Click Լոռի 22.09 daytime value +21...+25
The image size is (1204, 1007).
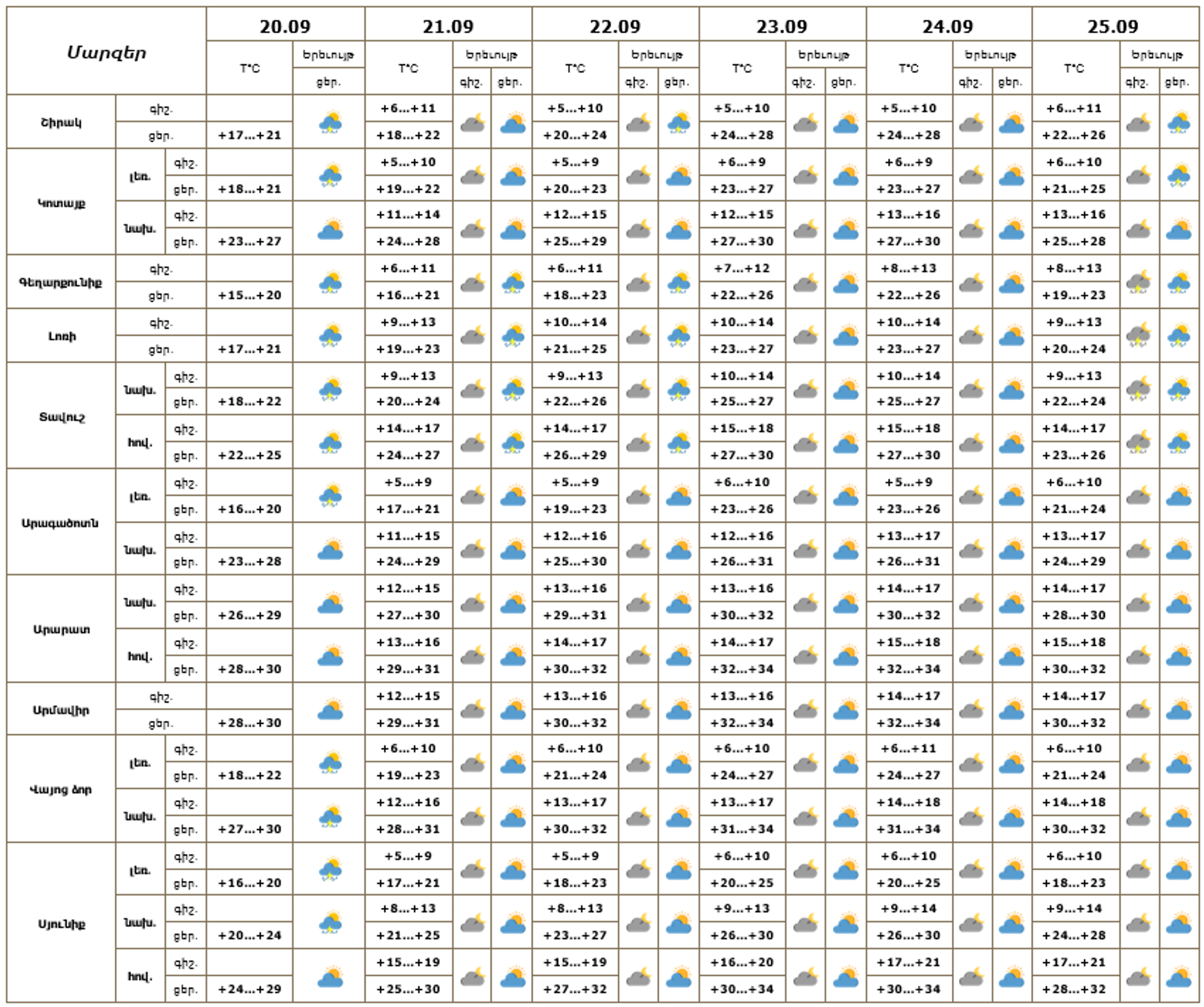click(575, 349)
